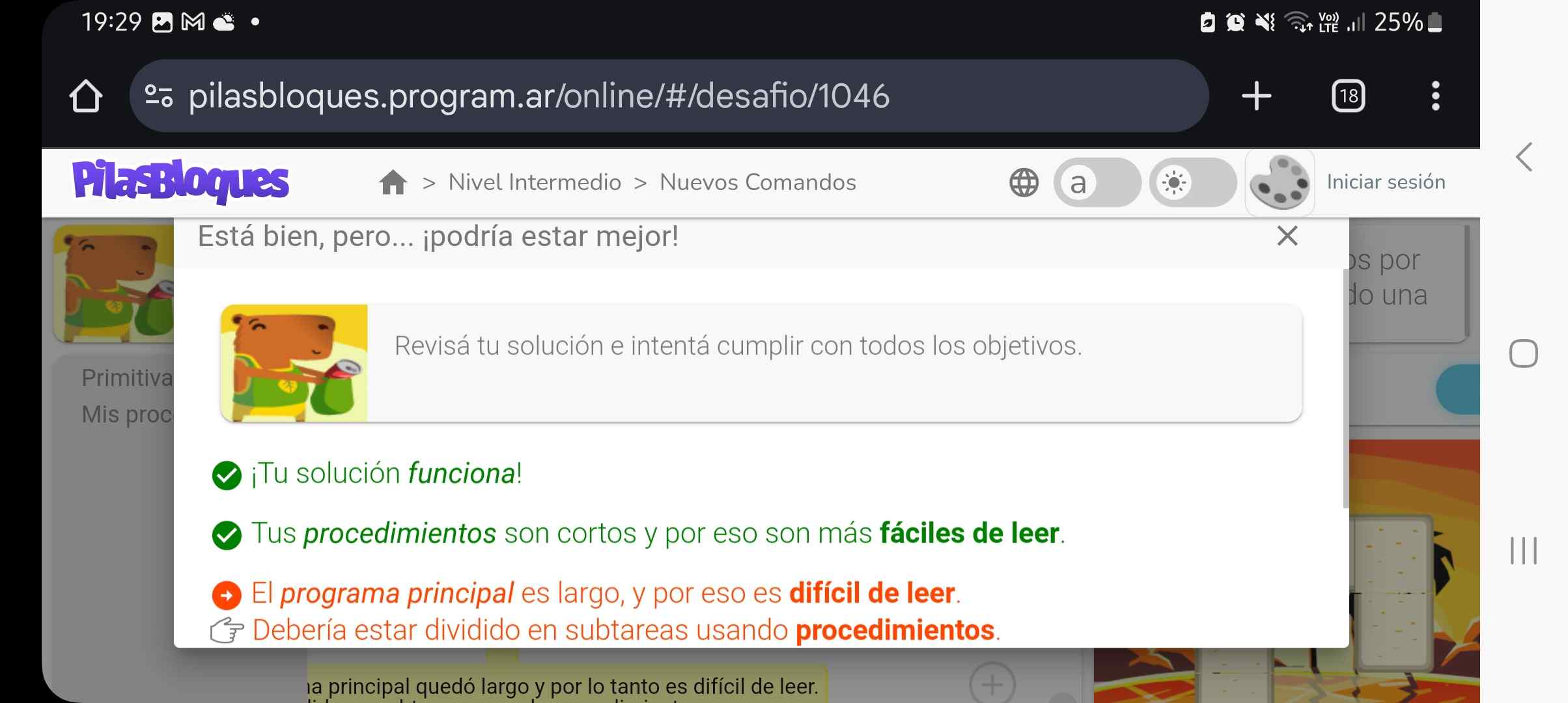This screenshot has width=1568, height=703.
Task: Open site settings icon in address bar
Action: point(158,96)
